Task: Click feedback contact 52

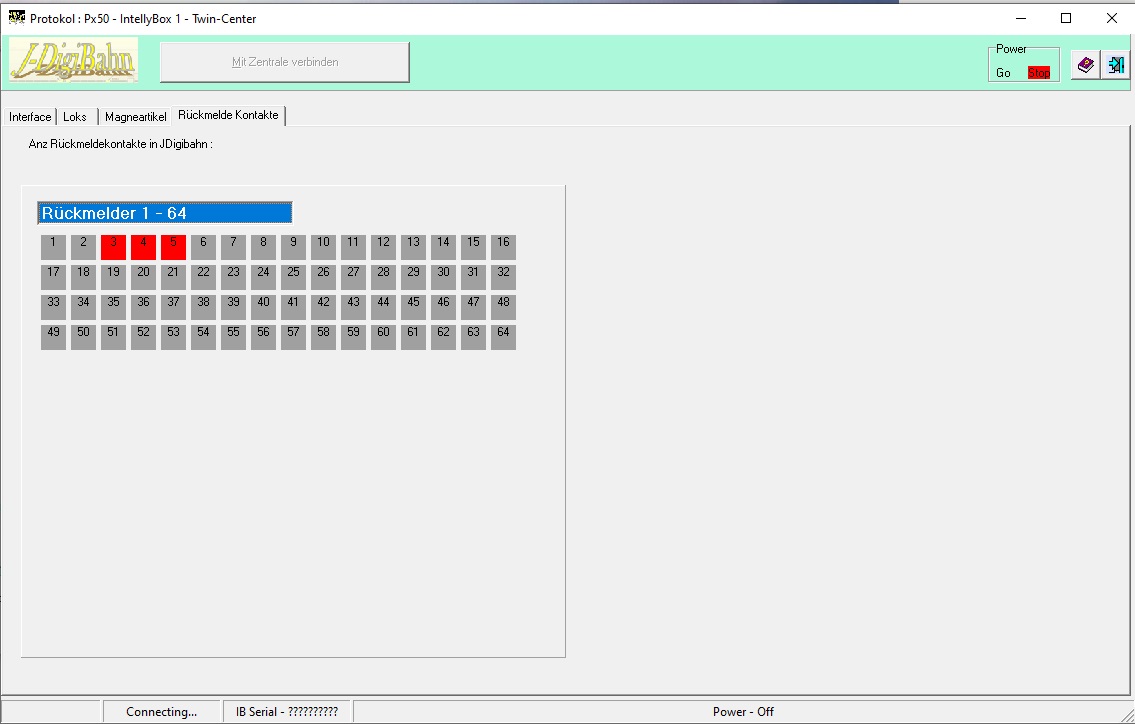Action: coord(143,337)
